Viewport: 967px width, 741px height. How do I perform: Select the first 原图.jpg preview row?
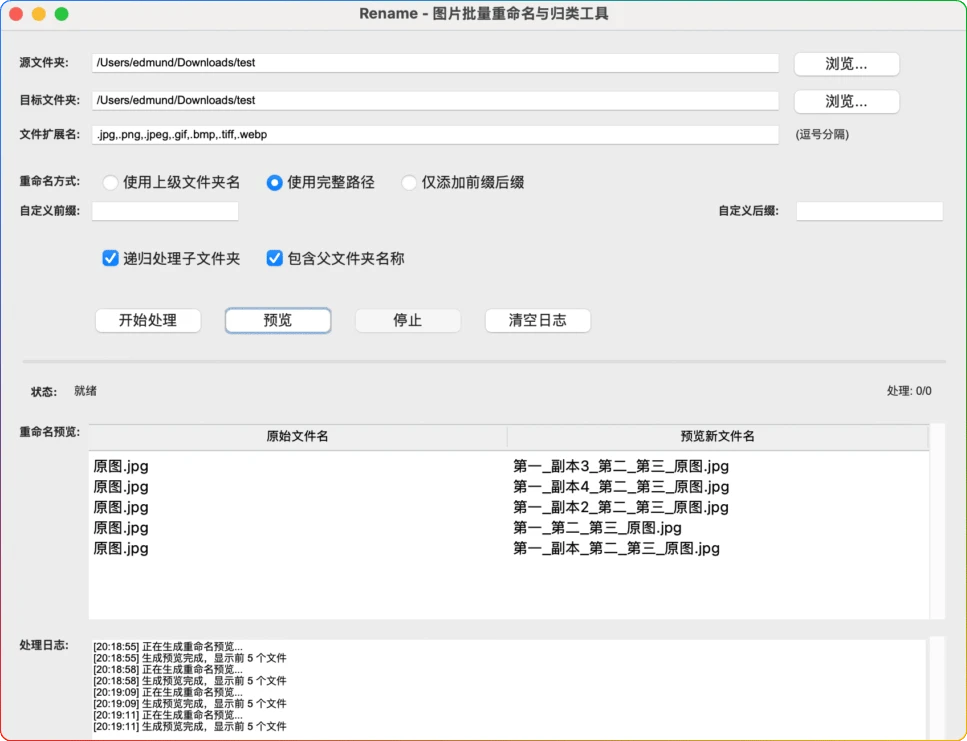point(300,466)
